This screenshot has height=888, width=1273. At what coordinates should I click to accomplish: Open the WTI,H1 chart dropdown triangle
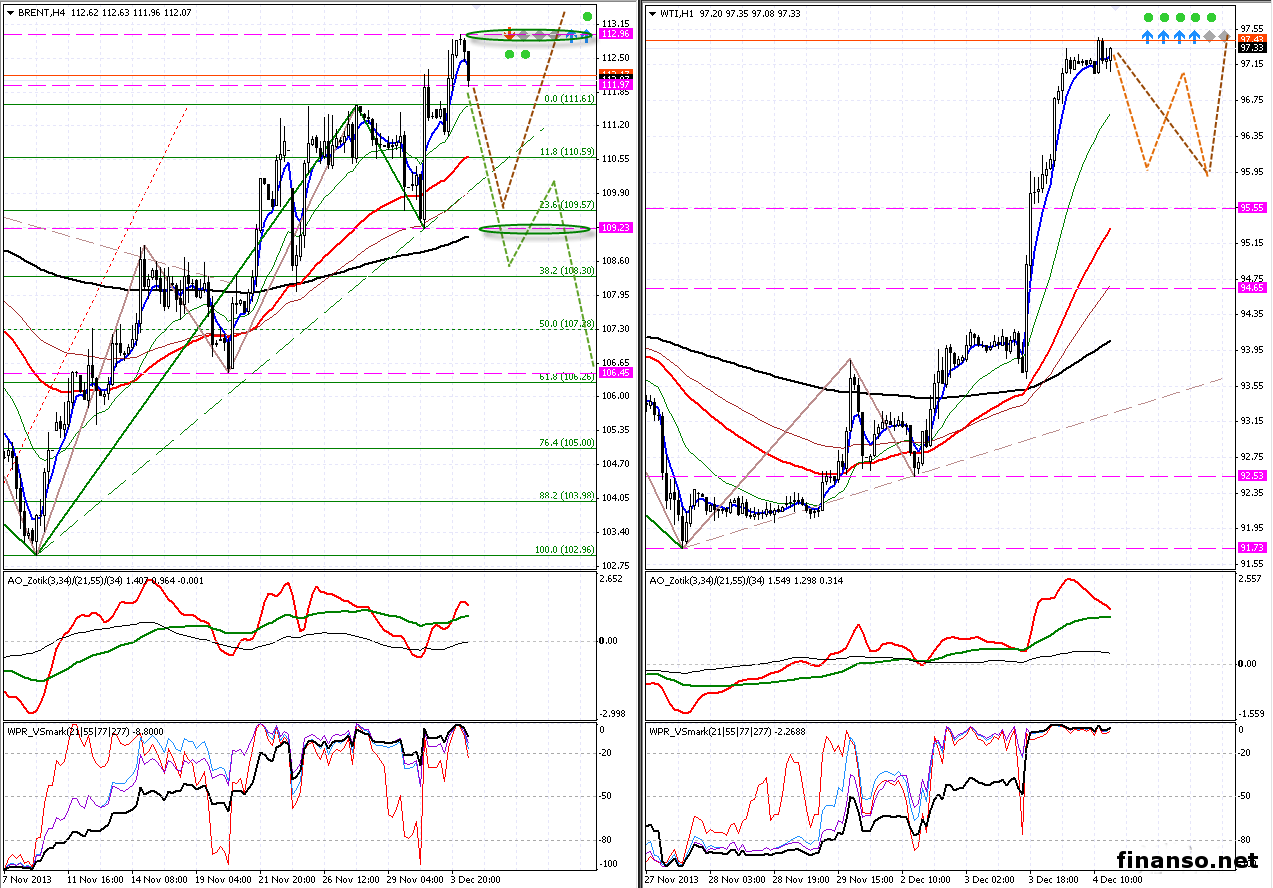(x=653, y=13)
